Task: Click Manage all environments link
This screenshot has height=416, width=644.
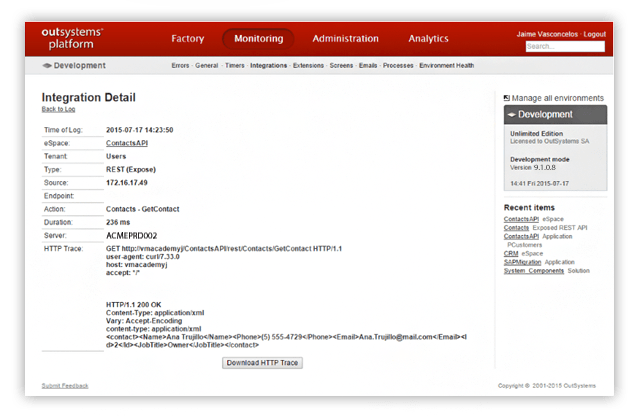Action: (x=557, y=98)
